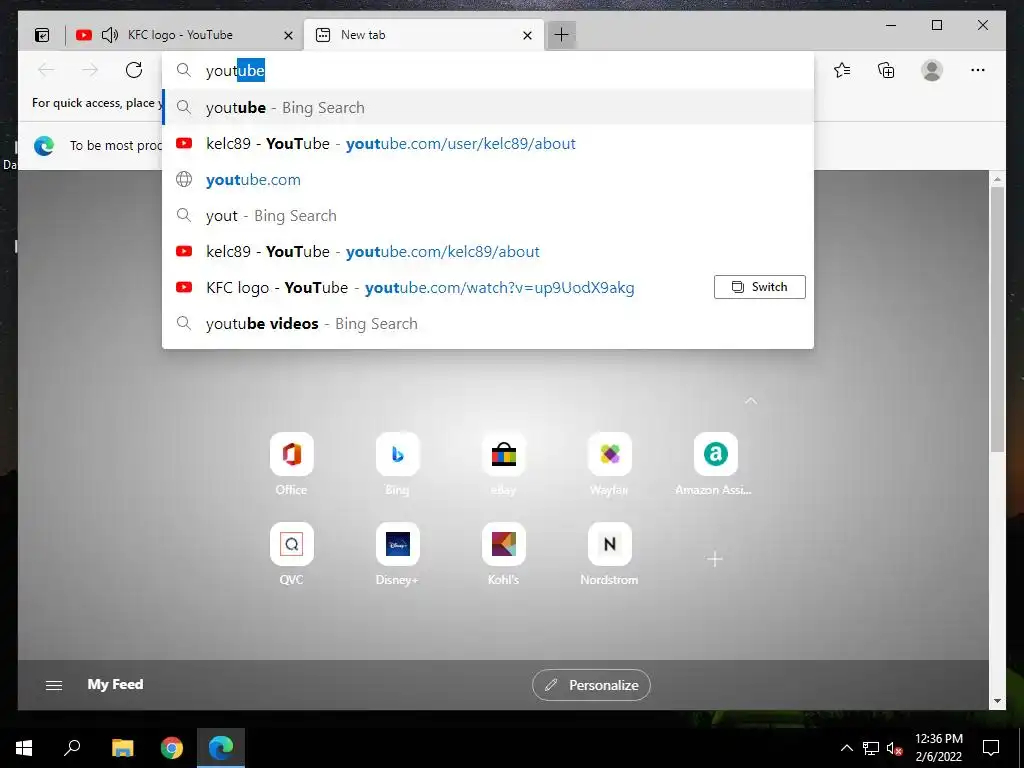This screenshot has height=768, width=1024.
Task: Mute the KFC logo YouTube tab audio
Action: (x=110, y=35)
